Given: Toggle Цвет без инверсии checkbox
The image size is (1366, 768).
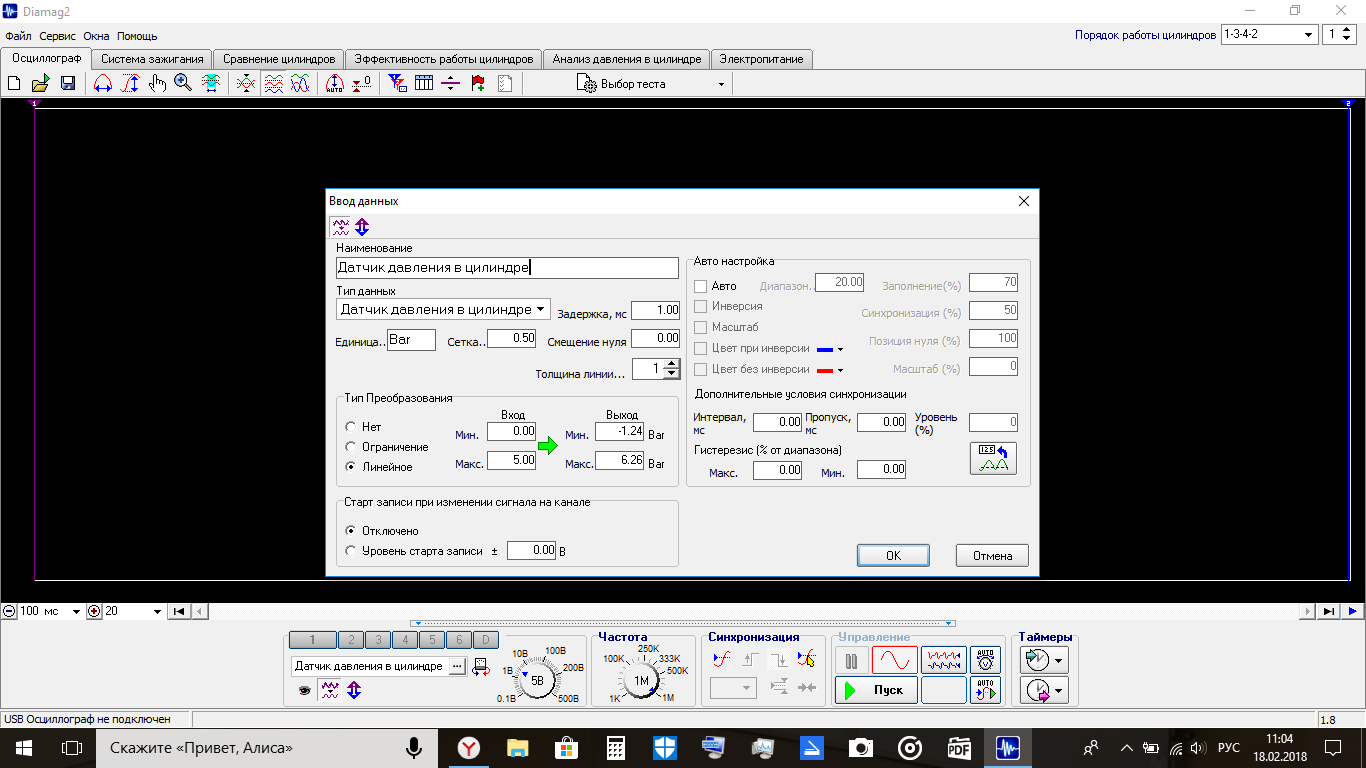Looking at the screenshot, I should coord(700,369).
